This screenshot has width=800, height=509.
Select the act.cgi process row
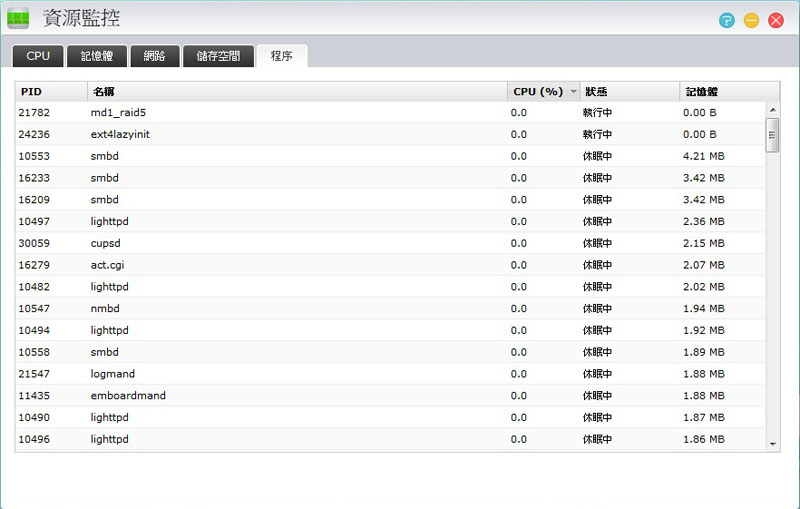point(390,265)
